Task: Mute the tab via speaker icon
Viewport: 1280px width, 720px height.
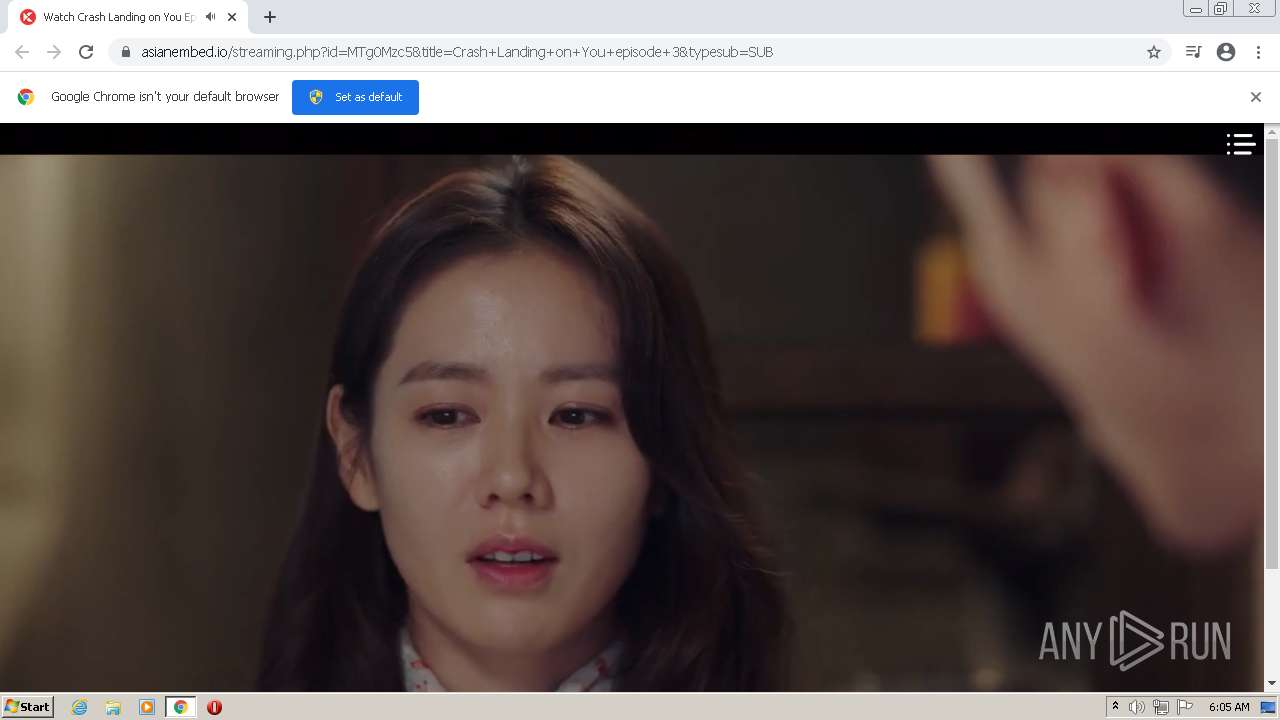Action: [x=210, y=17]
